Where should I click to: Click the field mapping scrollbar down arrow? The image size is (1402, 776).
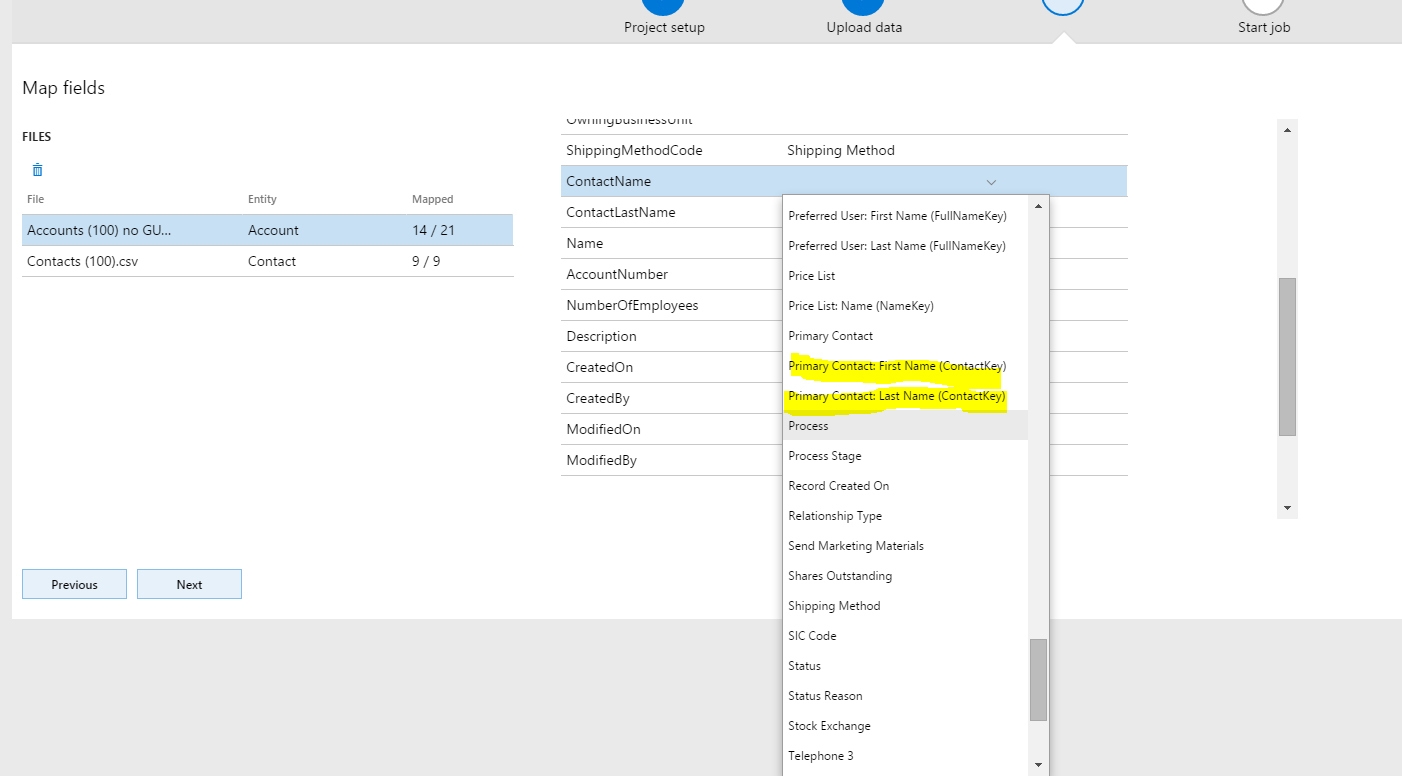(1287, 508)
